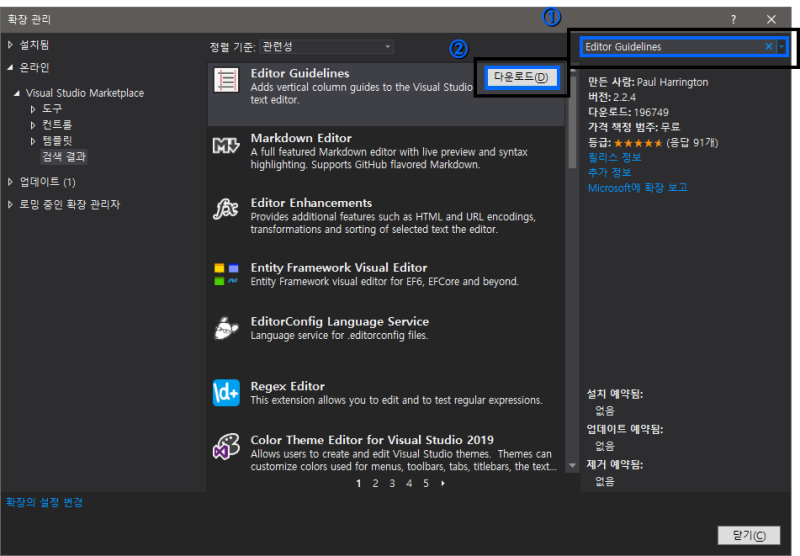Collapse the Visual Studio Marketplace node
800x556 pixels.
tap(17, 93)
